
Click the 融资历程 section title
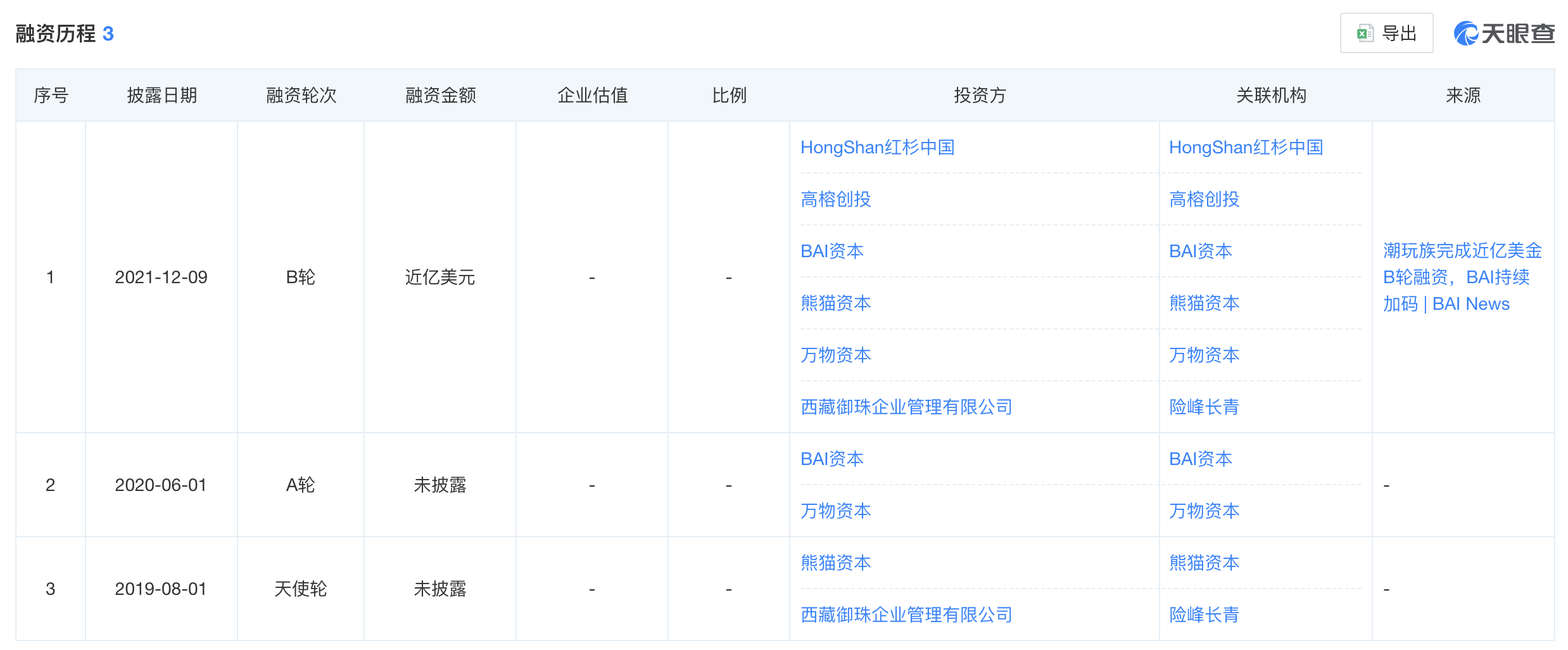(x=56, y=34)
